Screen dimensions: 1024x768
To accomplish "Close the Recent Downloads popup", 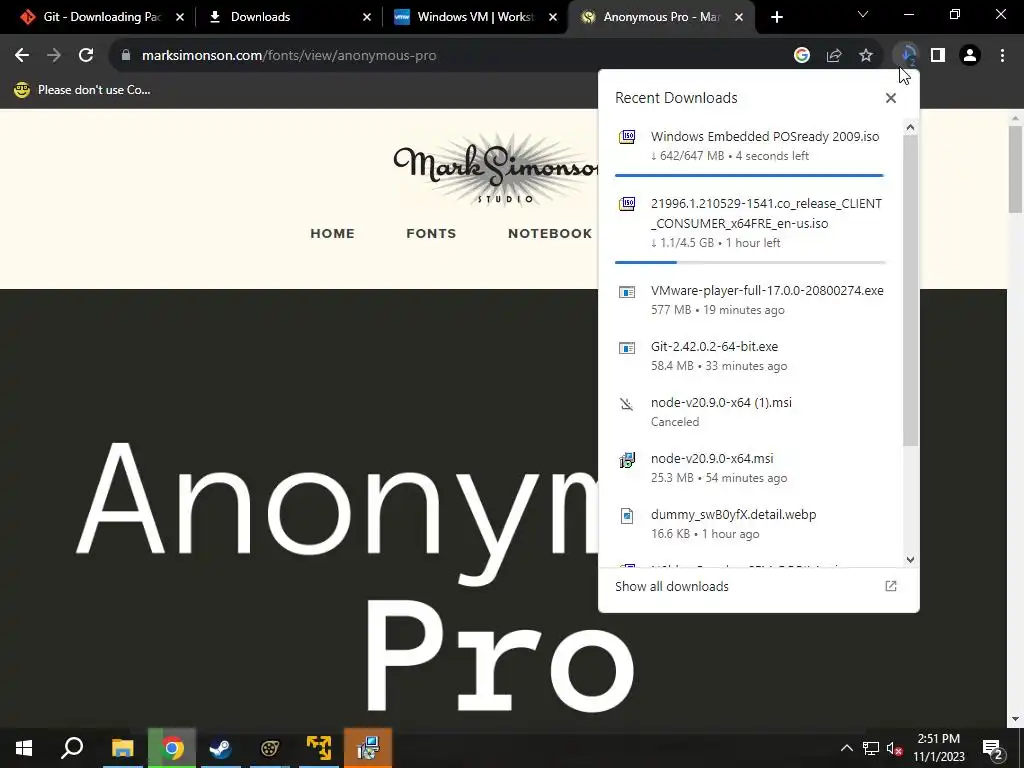I will click(891, 98).
